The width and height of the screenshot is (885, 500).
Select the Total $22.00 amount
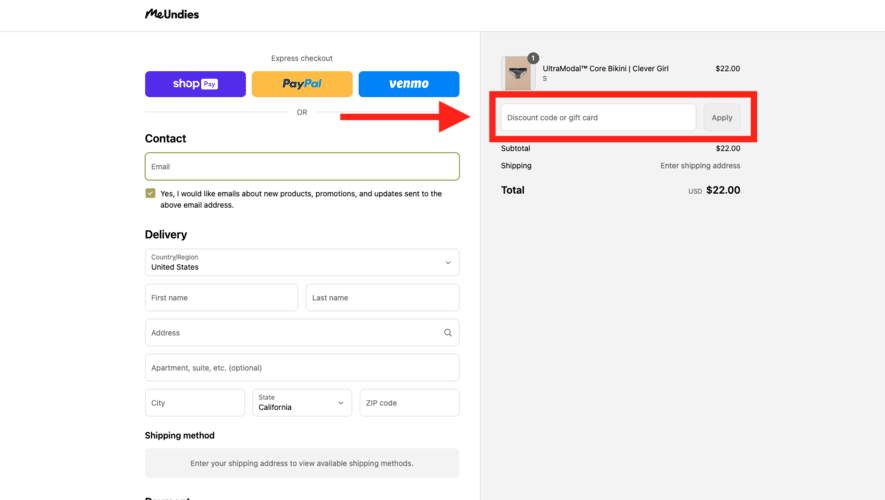point(723,190)
